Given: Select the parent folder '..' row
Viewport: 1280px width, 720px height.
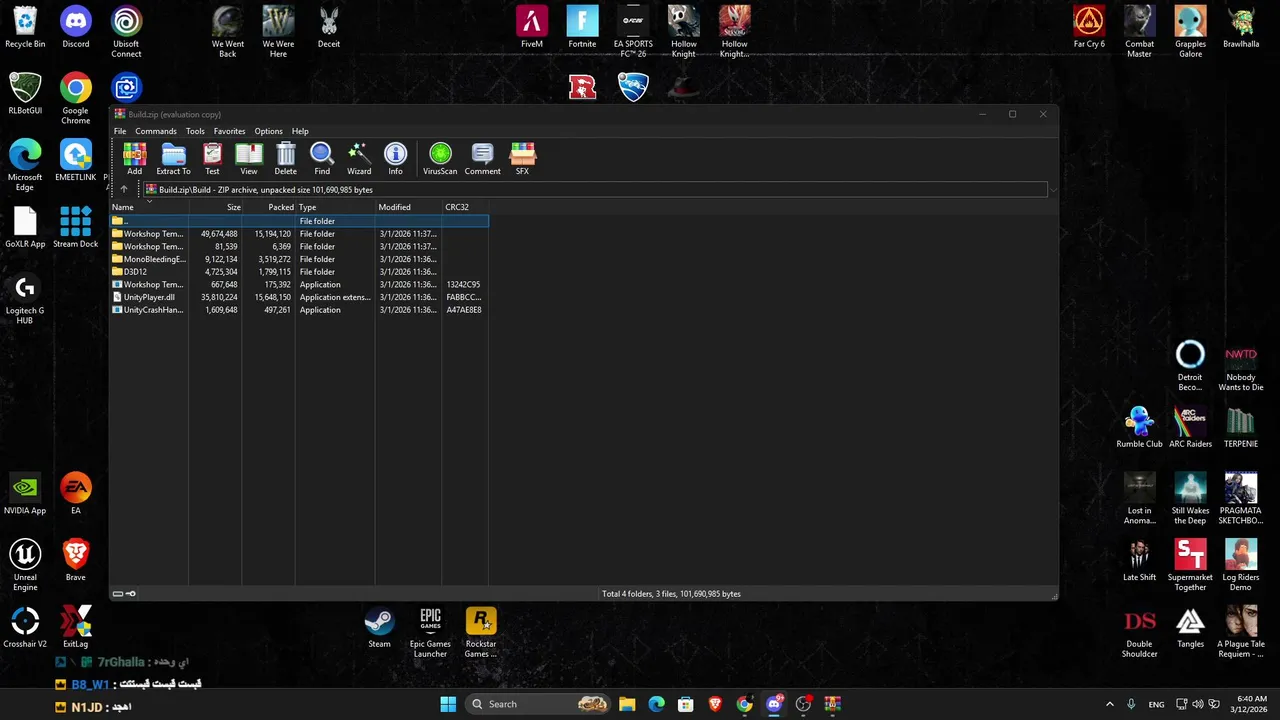Looking at the screenshot, I should point(299,221).
